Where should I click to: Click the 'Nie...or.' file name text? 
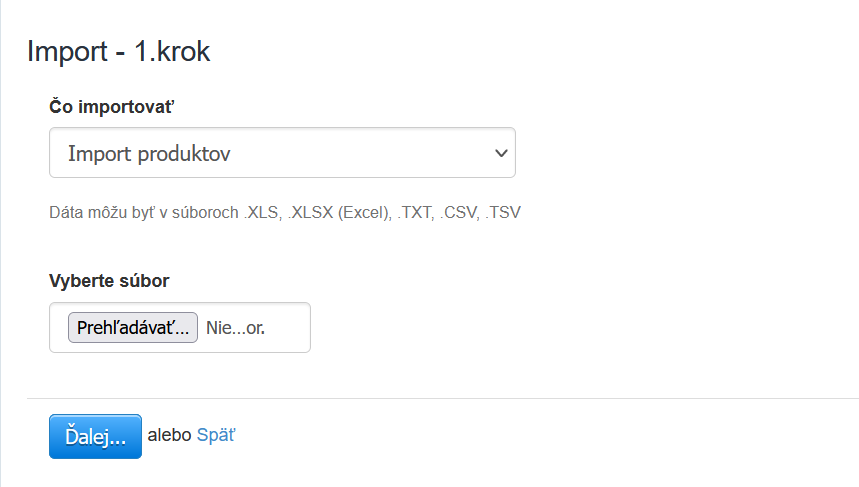(235, 328)
